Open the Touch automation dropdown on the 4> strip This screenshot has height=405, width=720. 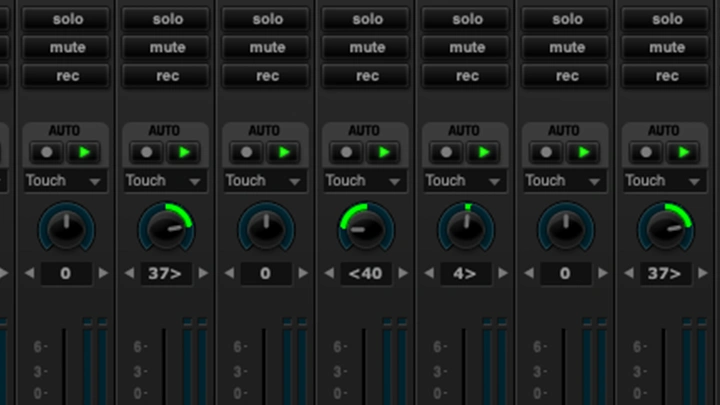(x=466, y=181)
